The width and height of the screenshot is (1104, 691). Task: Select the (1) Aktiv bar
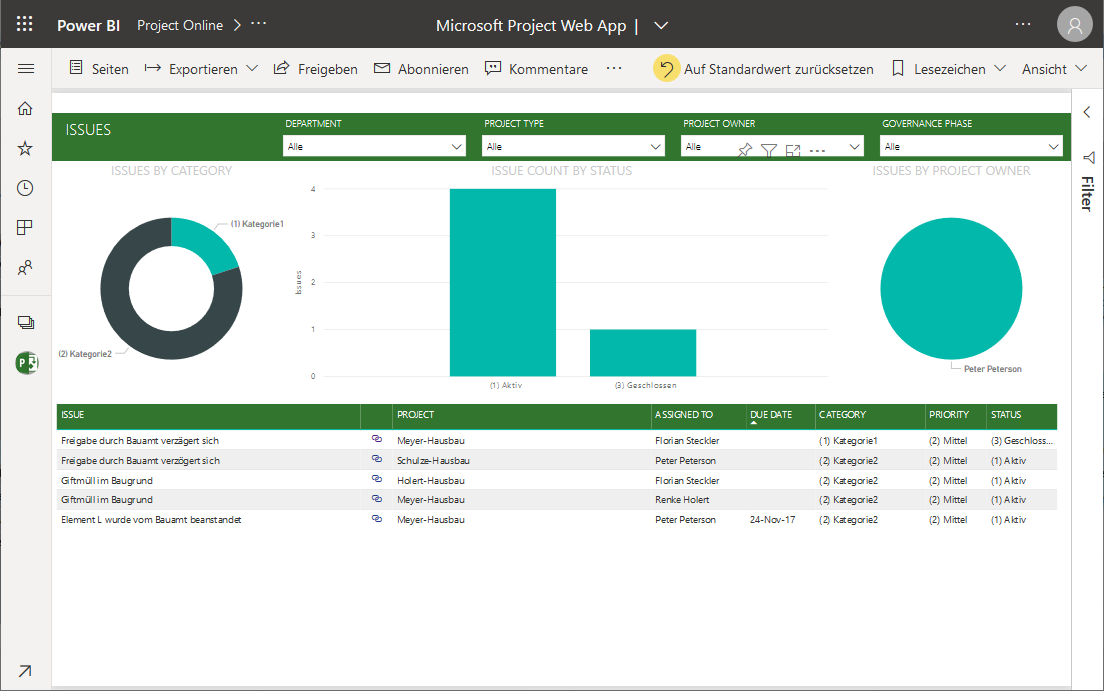503,282
